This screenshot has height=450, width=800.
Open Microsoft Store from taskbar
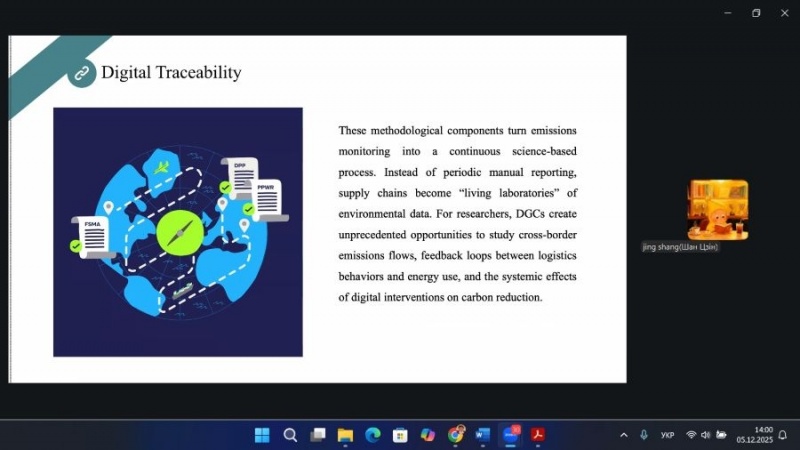[x=400, y=435]
